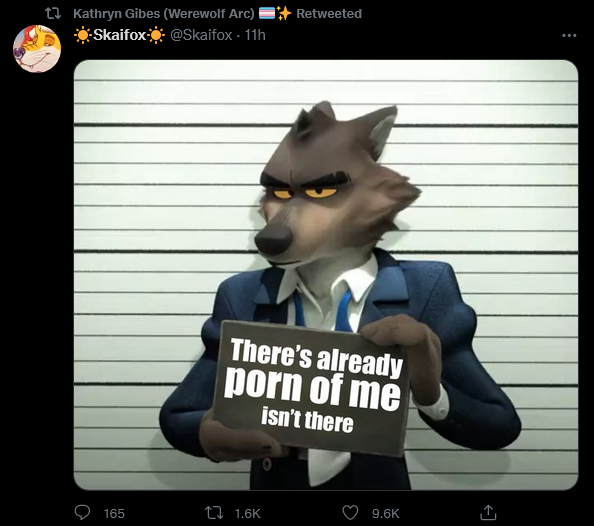Click the 9.6K likes count
Image resolution: width=594 pixels, height=526 pixels.
[x=386, y=513]
